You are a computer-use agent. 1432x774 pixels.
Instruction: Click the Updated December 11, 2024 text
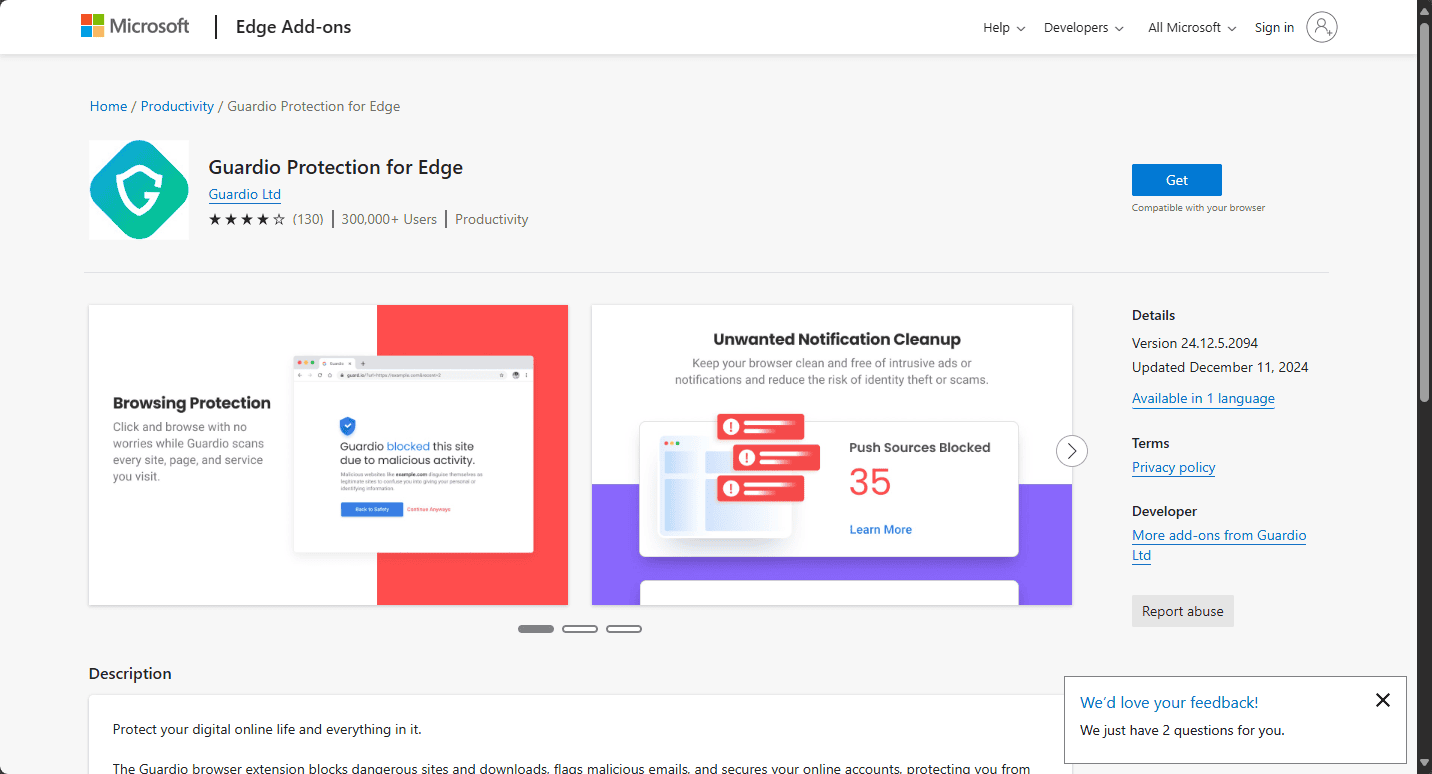tap(1220, 367)
